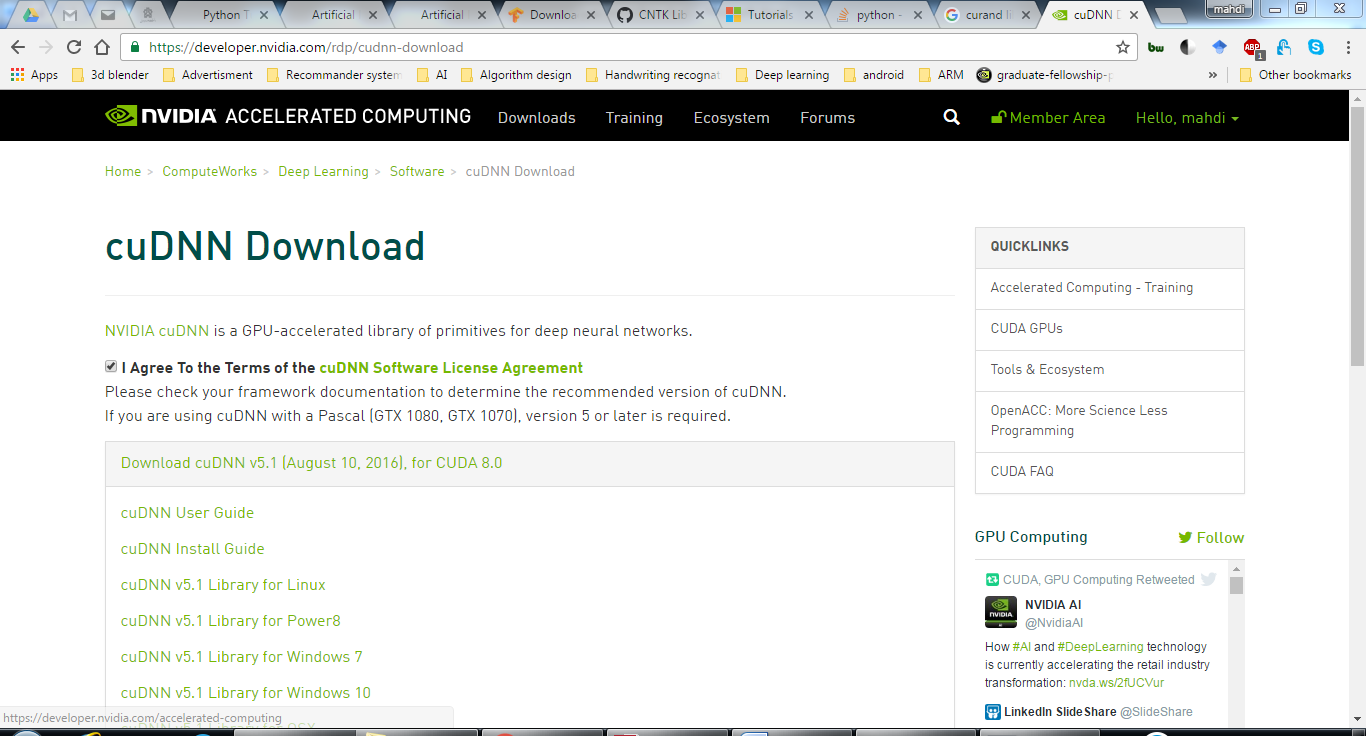Switch to the curand Google search tab
1366x736 pixels.
pos(986,15)
